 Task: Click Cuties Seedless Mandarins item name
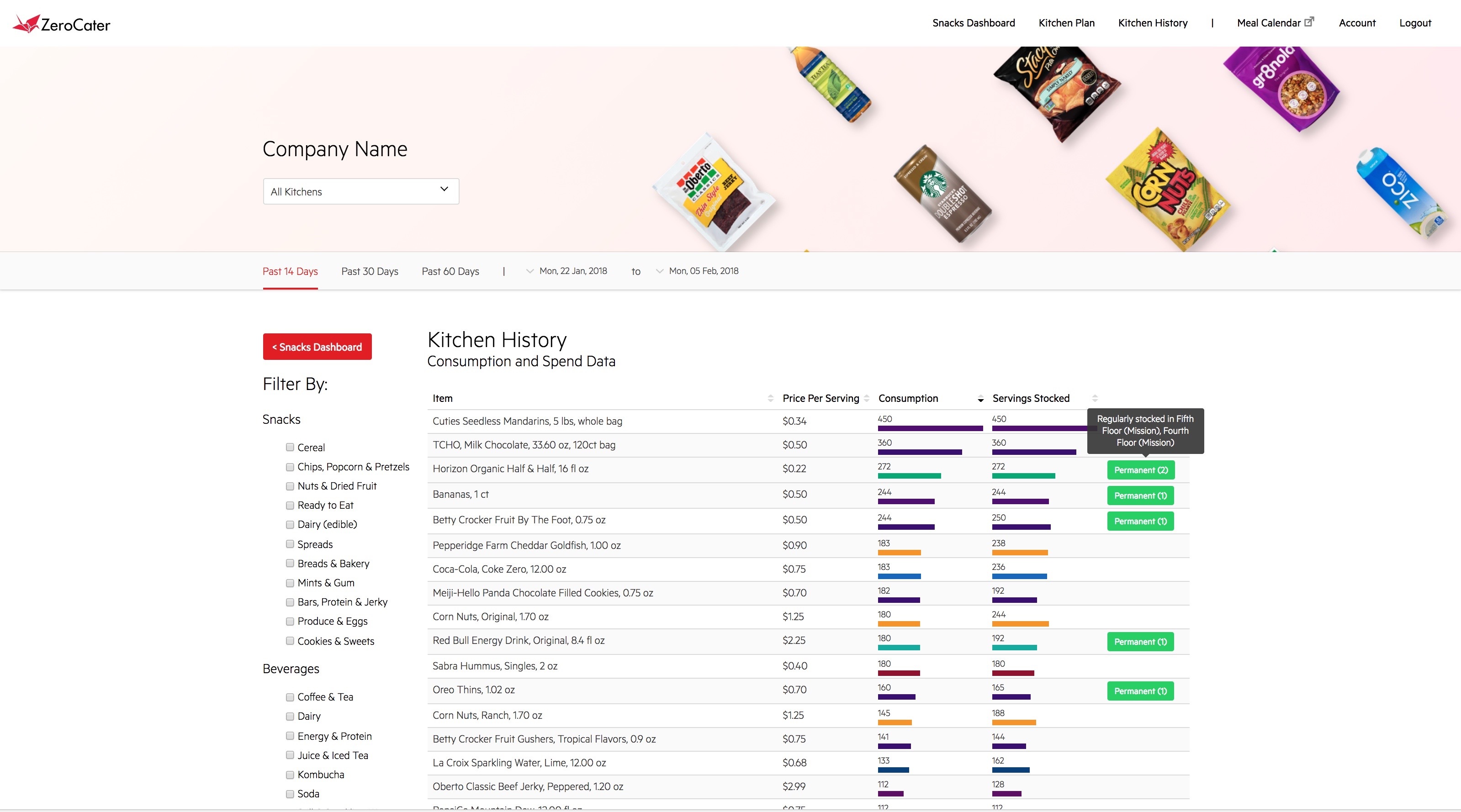527,421
